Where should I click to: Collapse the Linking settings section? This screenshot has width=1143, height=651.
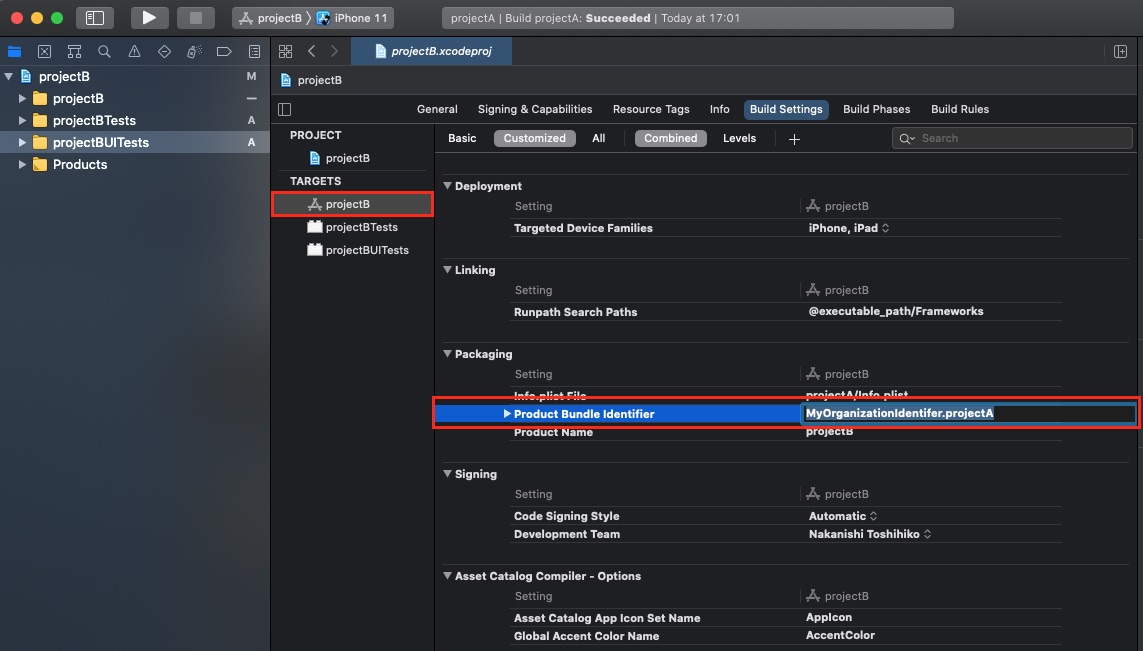coord(448,270)
